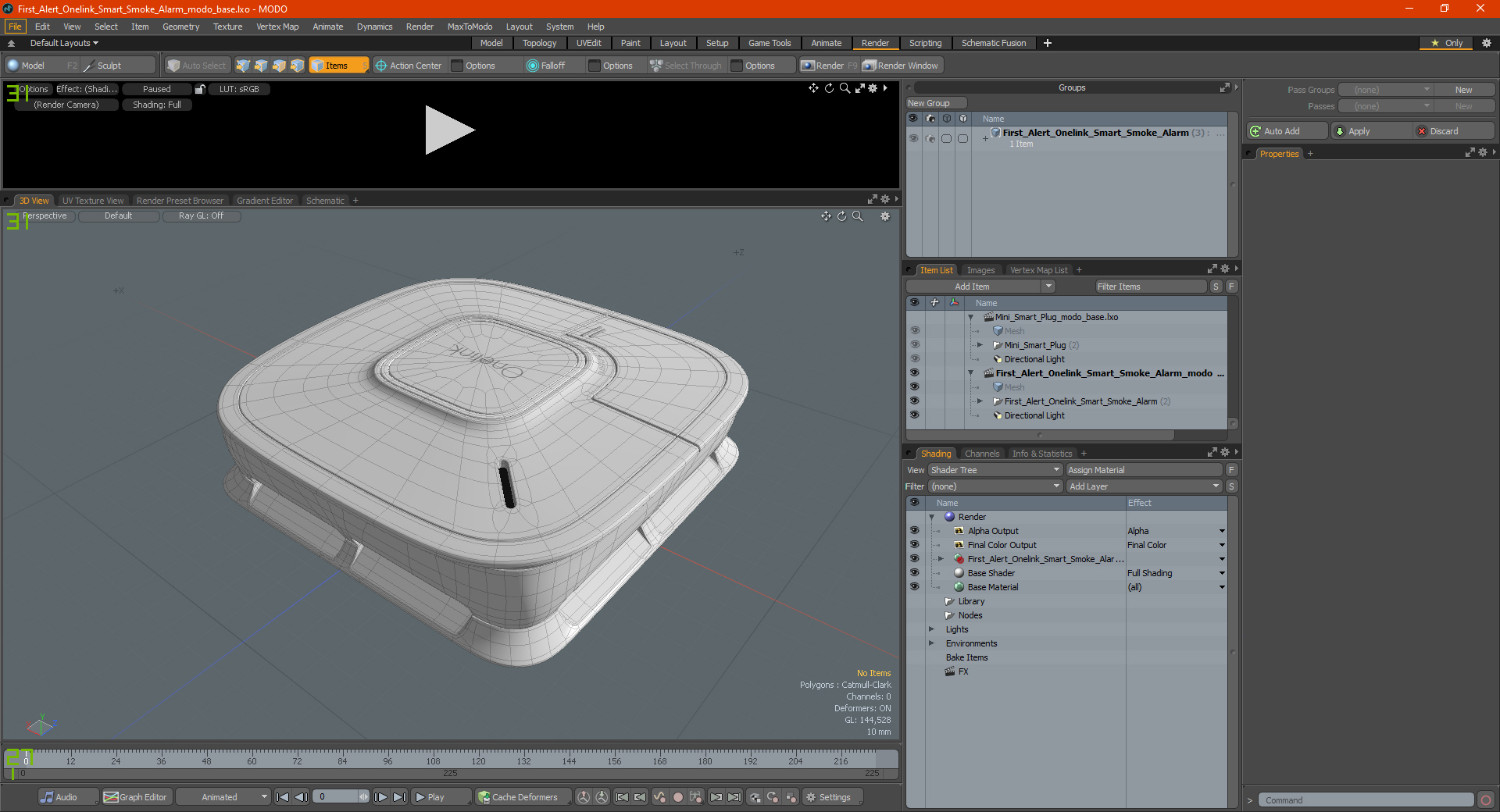Hide the last Directional Light item
This screenshot has width=1500, height=812.
pos(915,415)
